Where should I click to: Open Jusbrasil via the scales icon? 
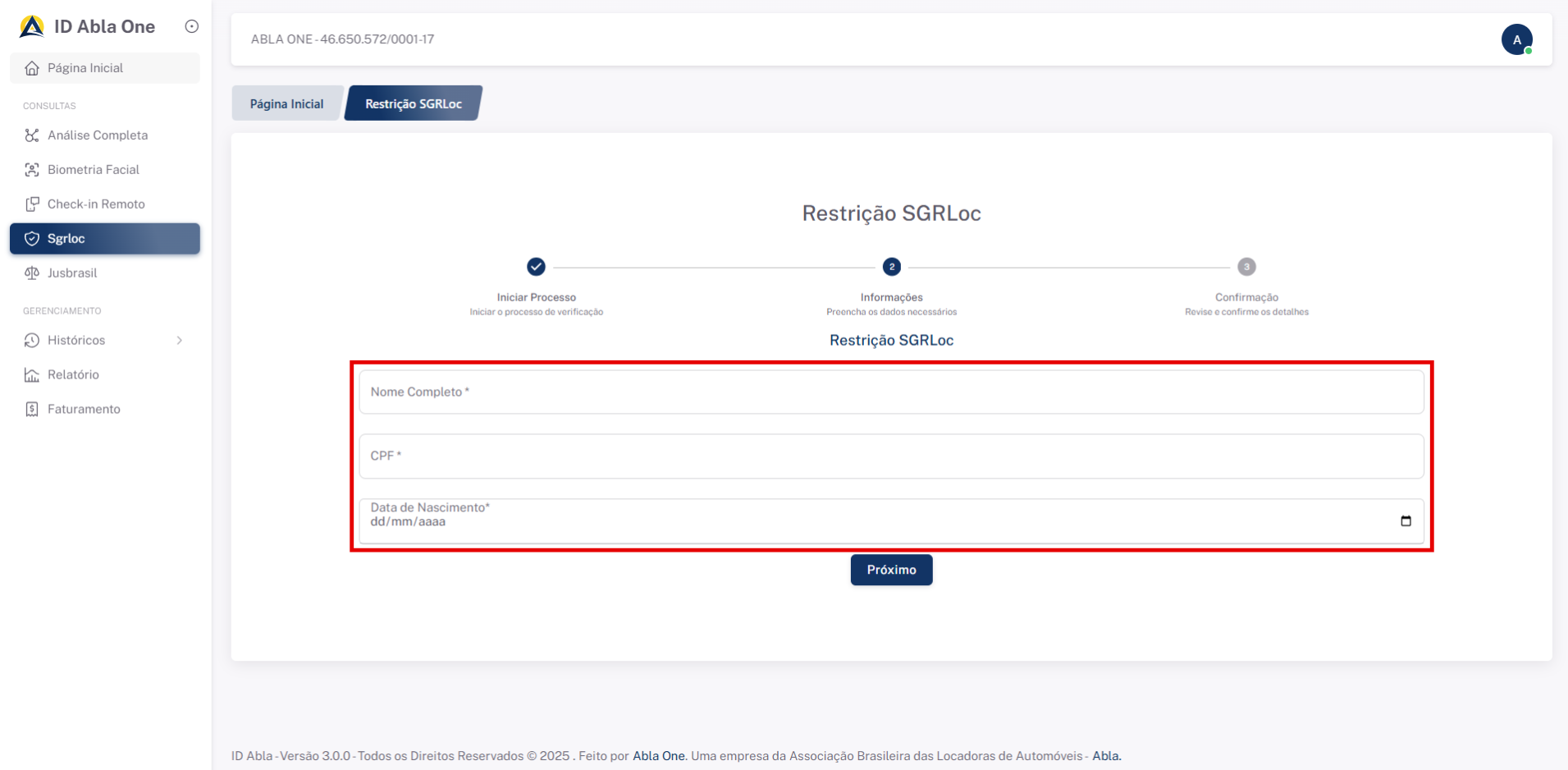pyautogui.click(x=32, y=273)
